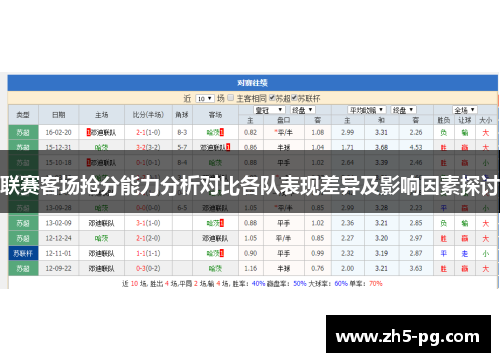Uncheck the 苏联杯 cup checkbox
This screenshot has width=500, height=362.
pos(294,98)
